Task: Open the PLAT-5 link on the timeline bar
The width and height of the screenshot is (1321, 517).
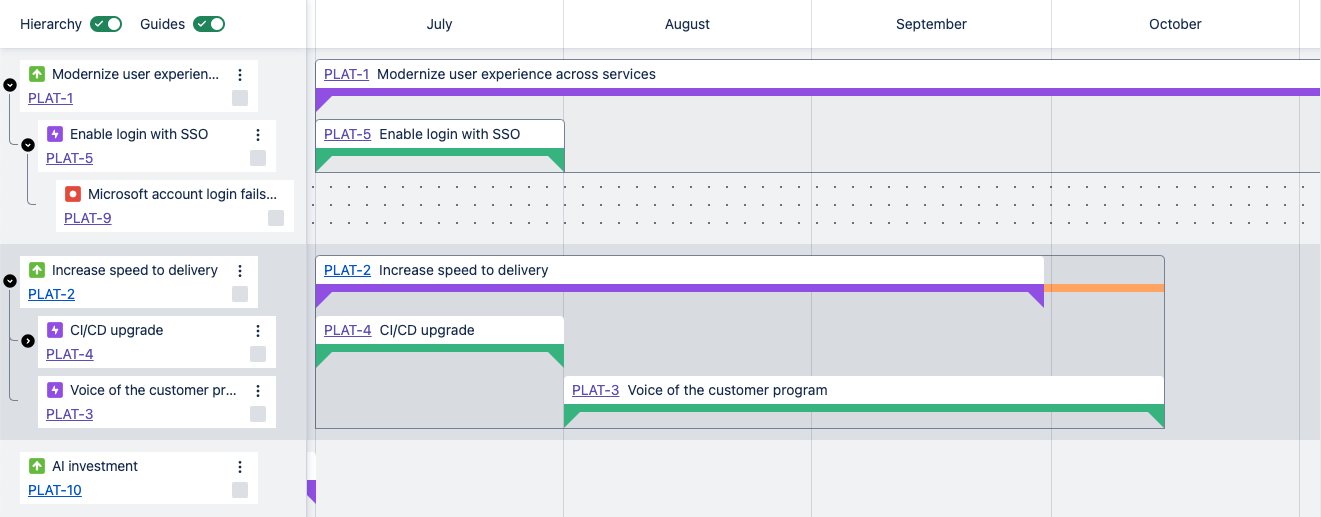Action: pyautogui.click(x=348, y=134)
